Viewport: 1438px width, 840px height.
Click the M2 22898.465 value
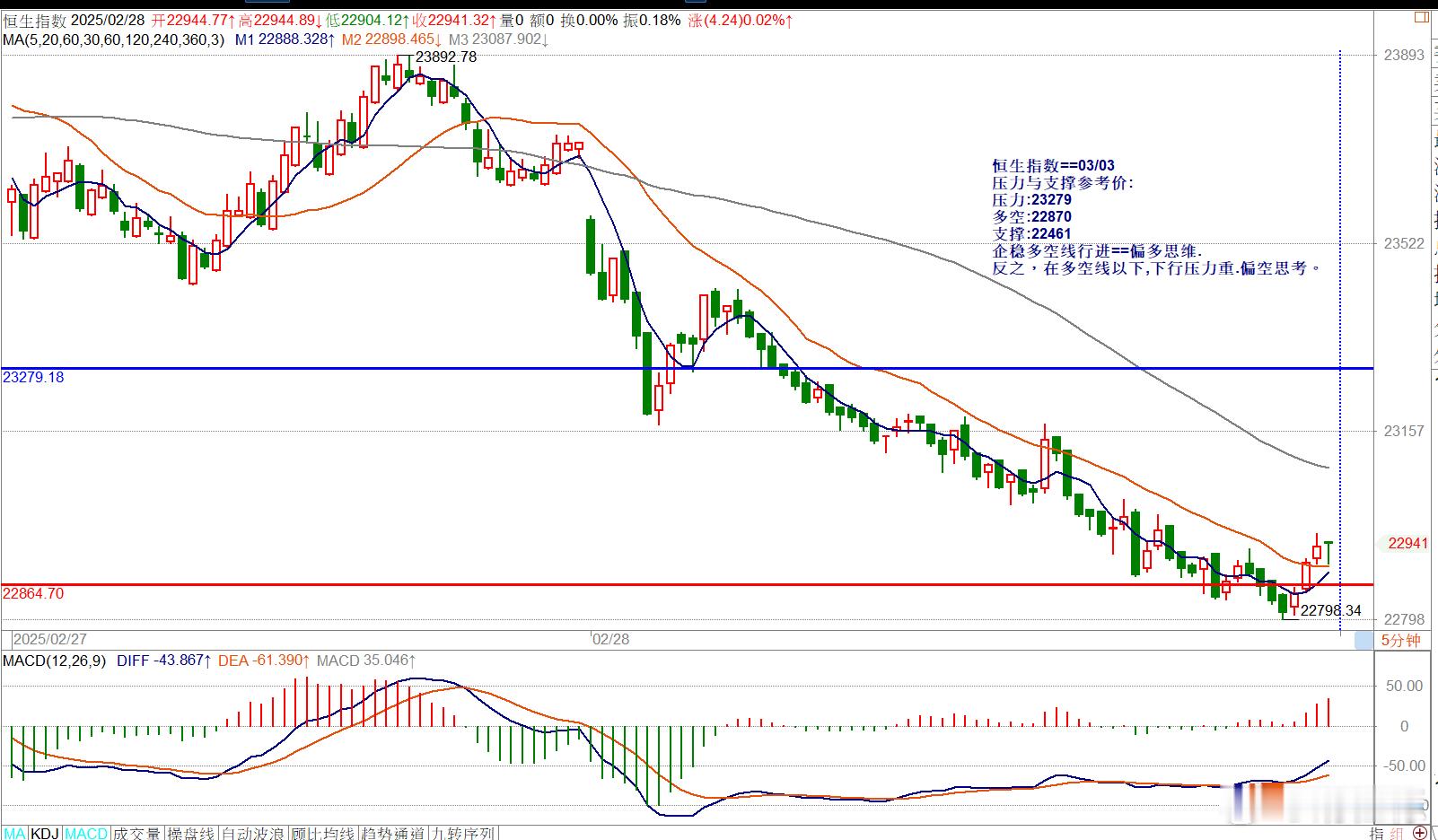tap(391, 39)
